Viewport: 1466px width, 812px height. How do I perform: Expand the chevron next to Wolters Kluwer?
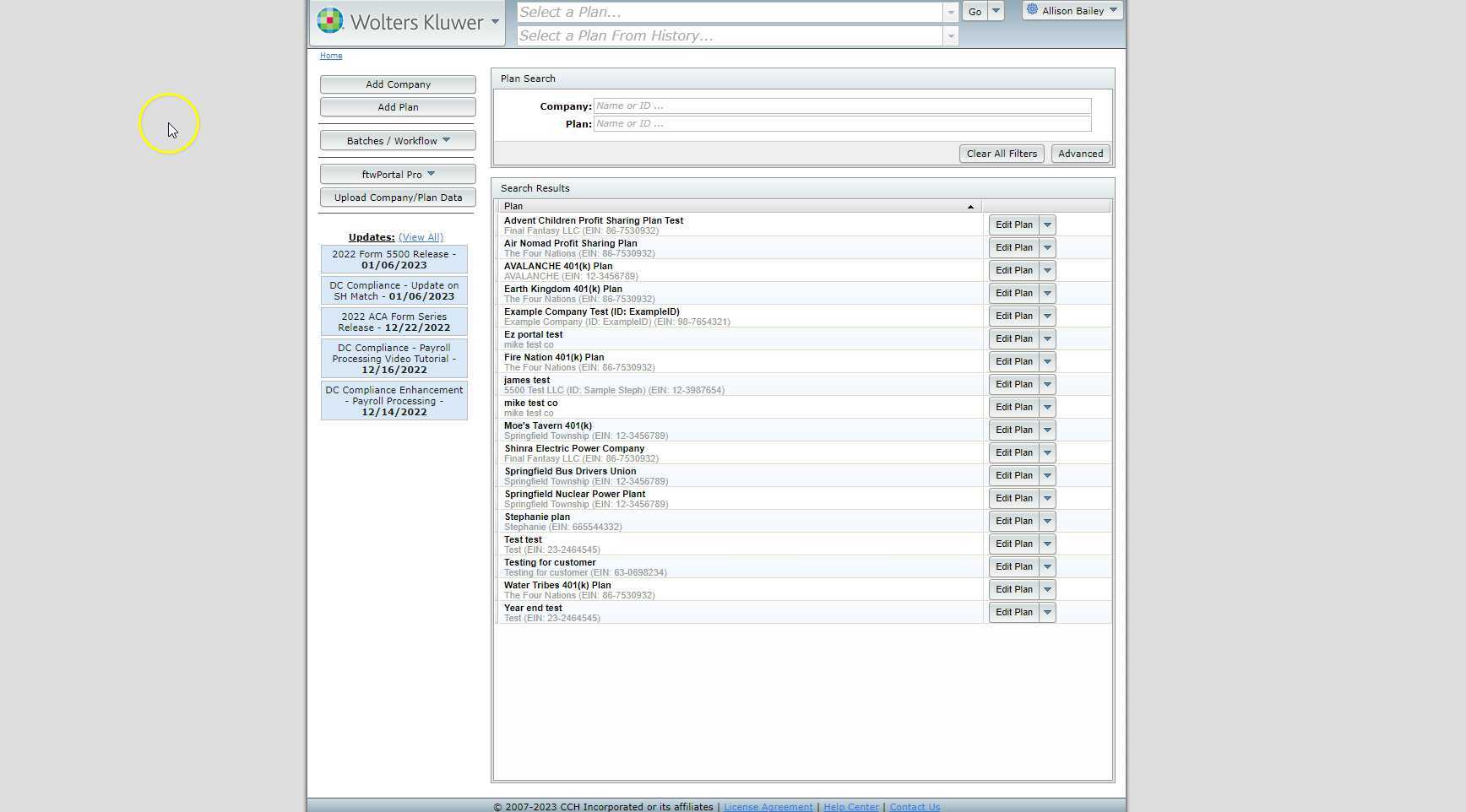[x=495, y=23]
